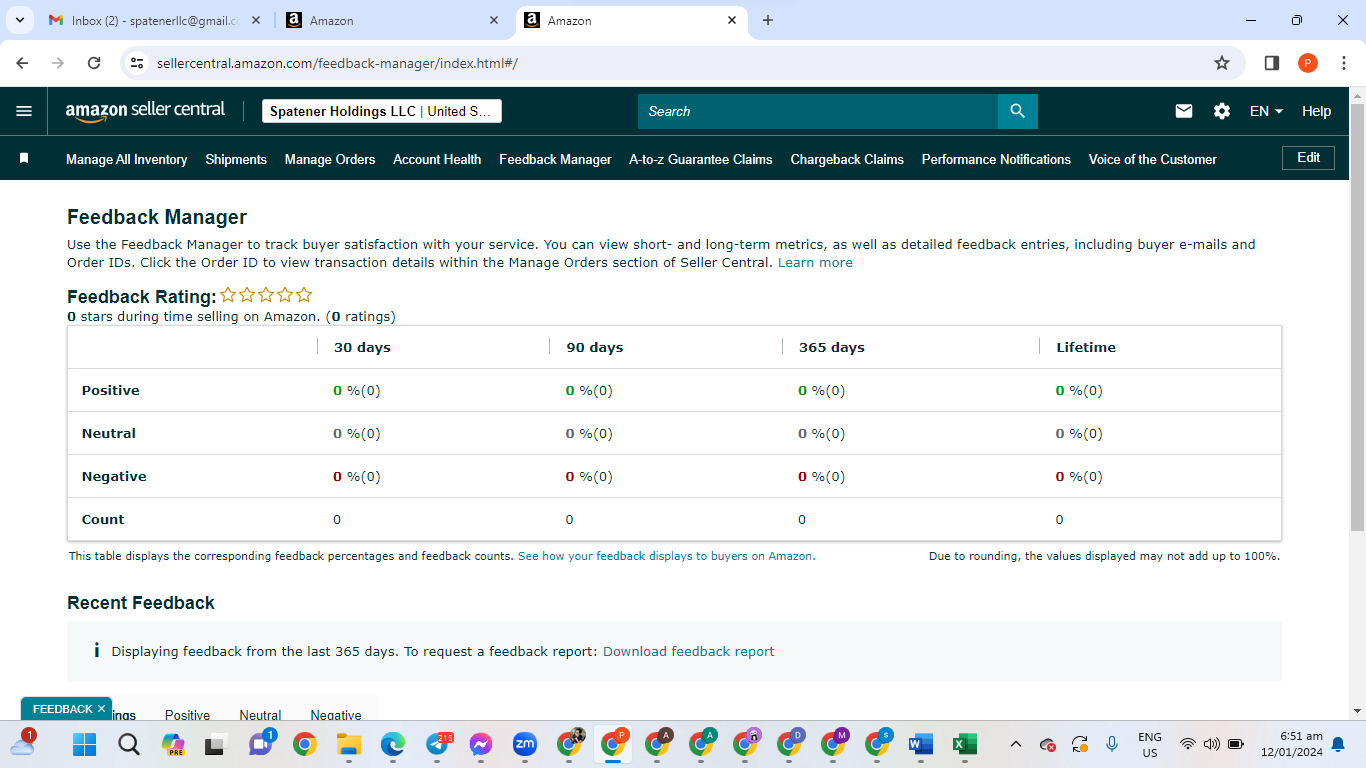Expand the EN language dropdown
1366x768 pixels.
coord(1266,111)
